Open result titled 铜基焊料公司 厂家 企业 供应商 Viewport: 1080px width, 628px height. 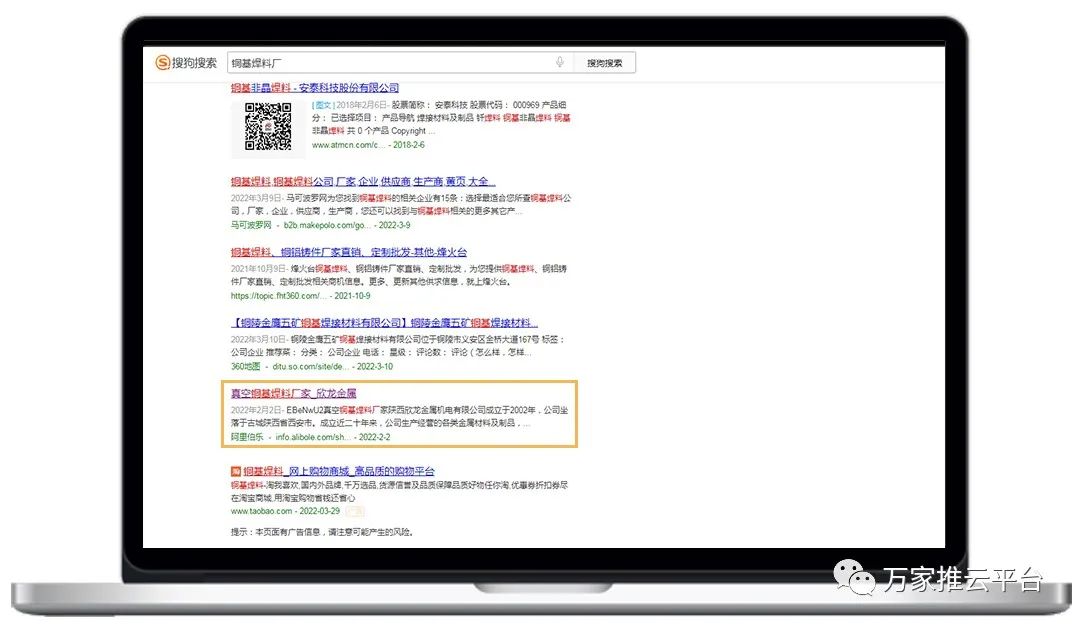[x=362, y=182]
